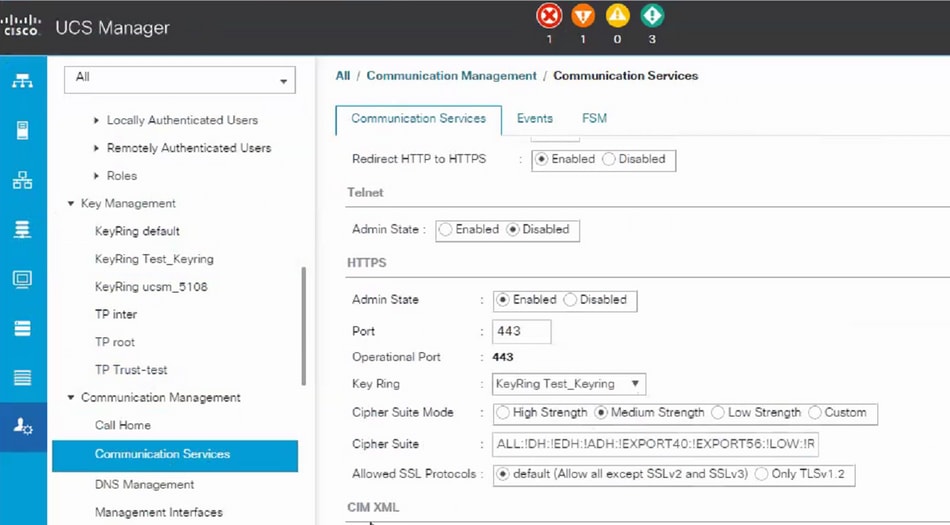Open DNS Management tree item
Image resolution: width=950 pixels, height=525 pixels.
pyautogui.click(x=144, y=485)
